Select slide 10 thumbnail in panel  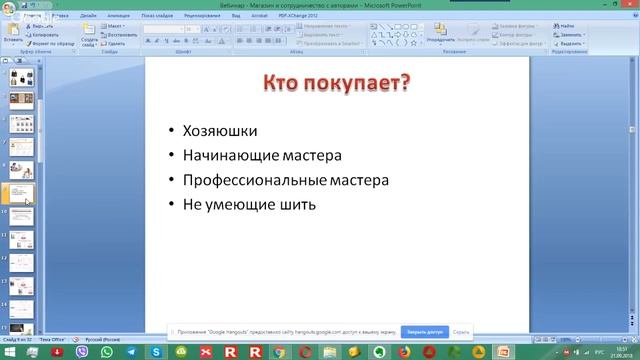pyautogui.click(x=21, y=217)
